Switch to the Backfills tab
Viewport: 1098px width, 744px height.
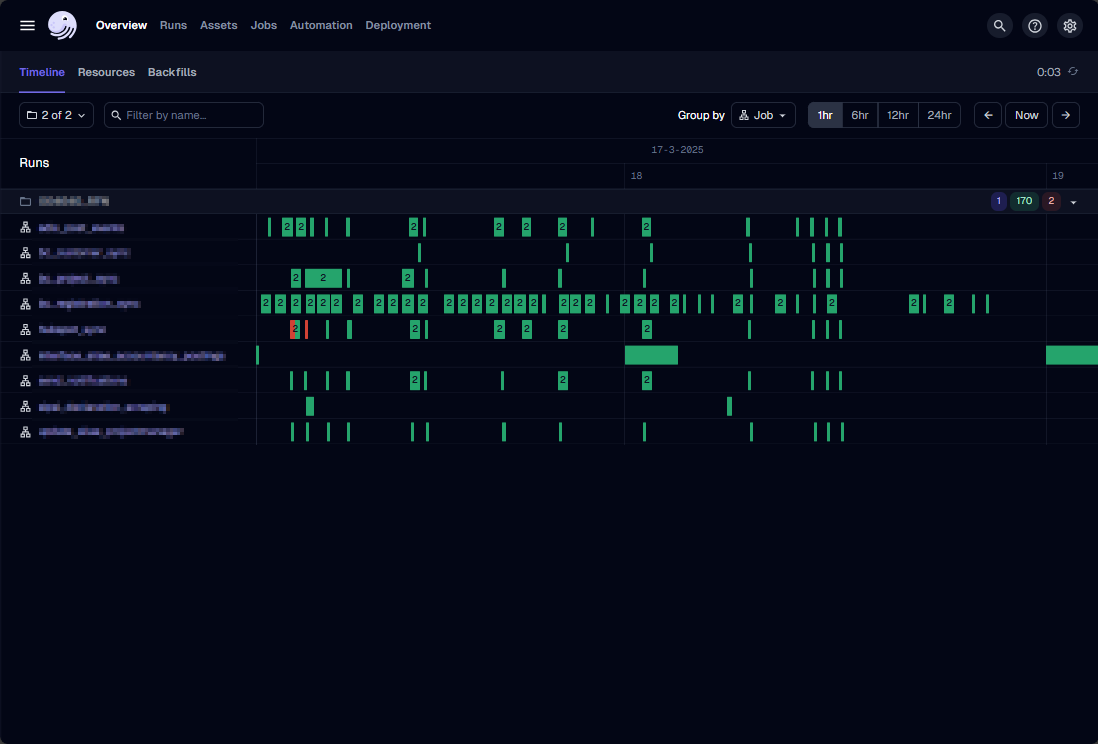coord(172,72)
